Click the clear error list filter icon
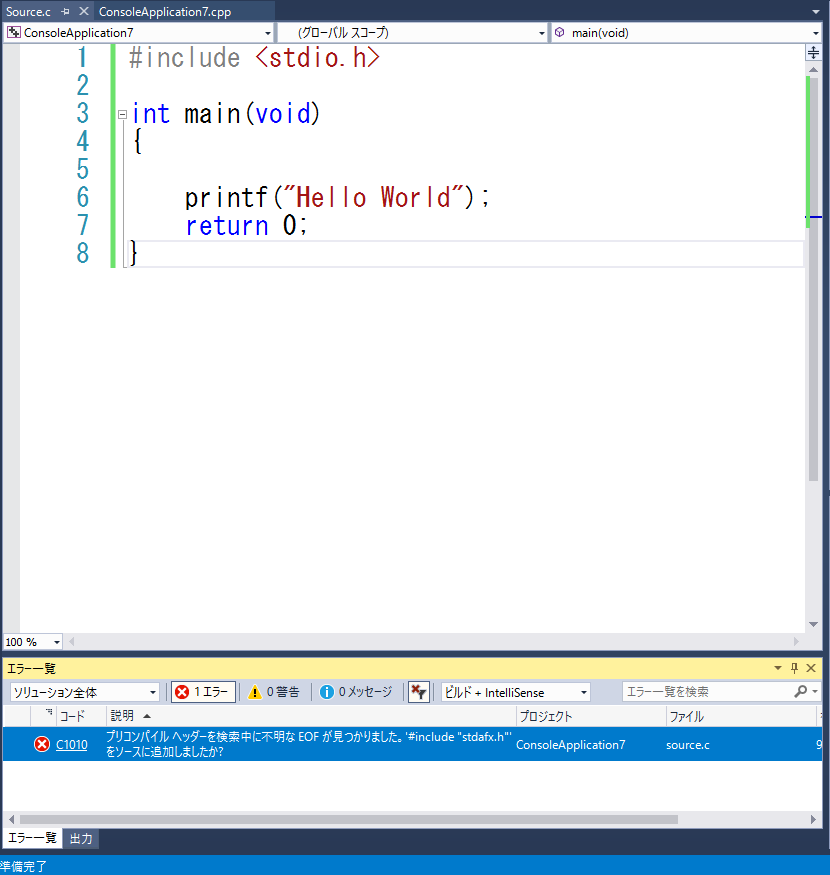 [x=419, y=692]
